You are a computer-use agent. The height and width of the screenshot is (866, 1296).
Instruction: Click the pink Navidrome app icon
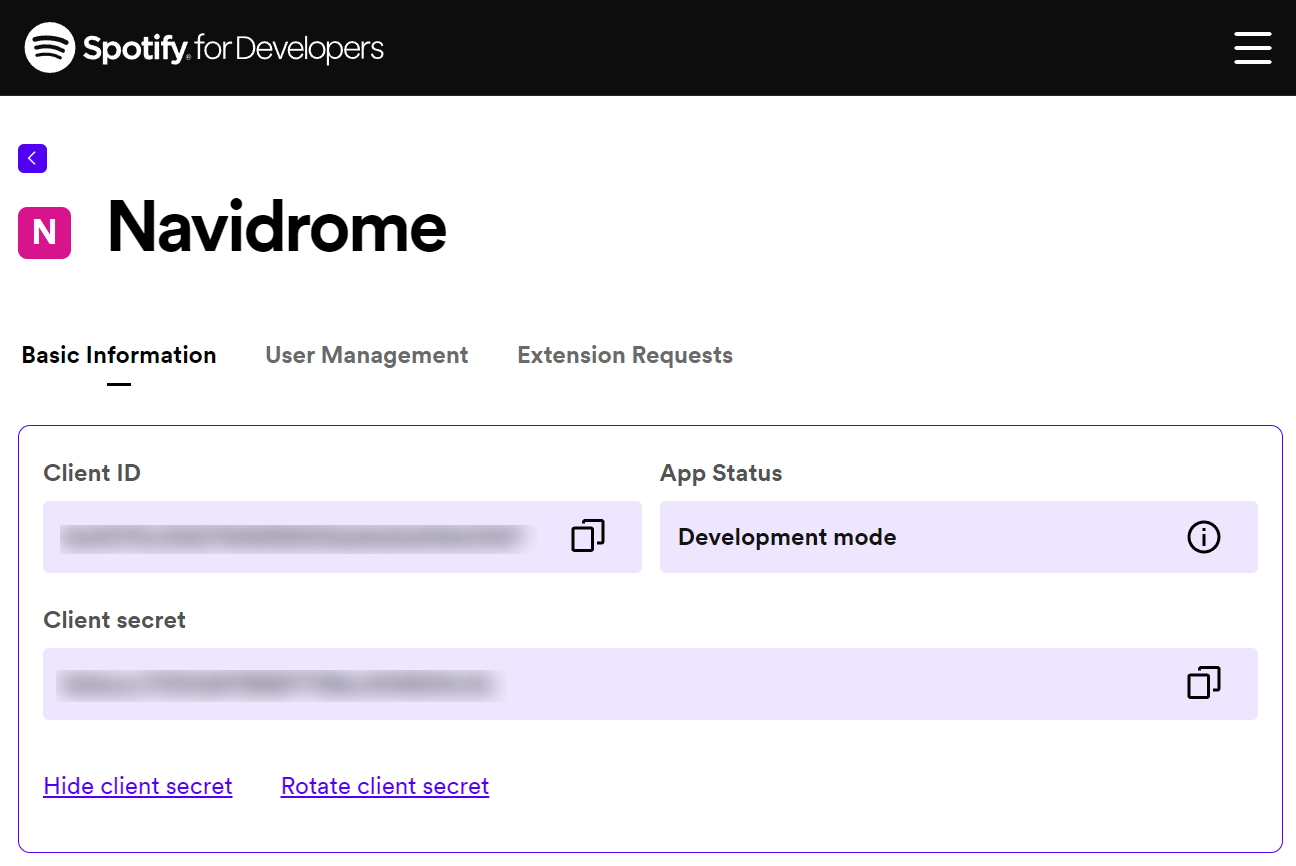pyautogui.click(x=45, y=233)
